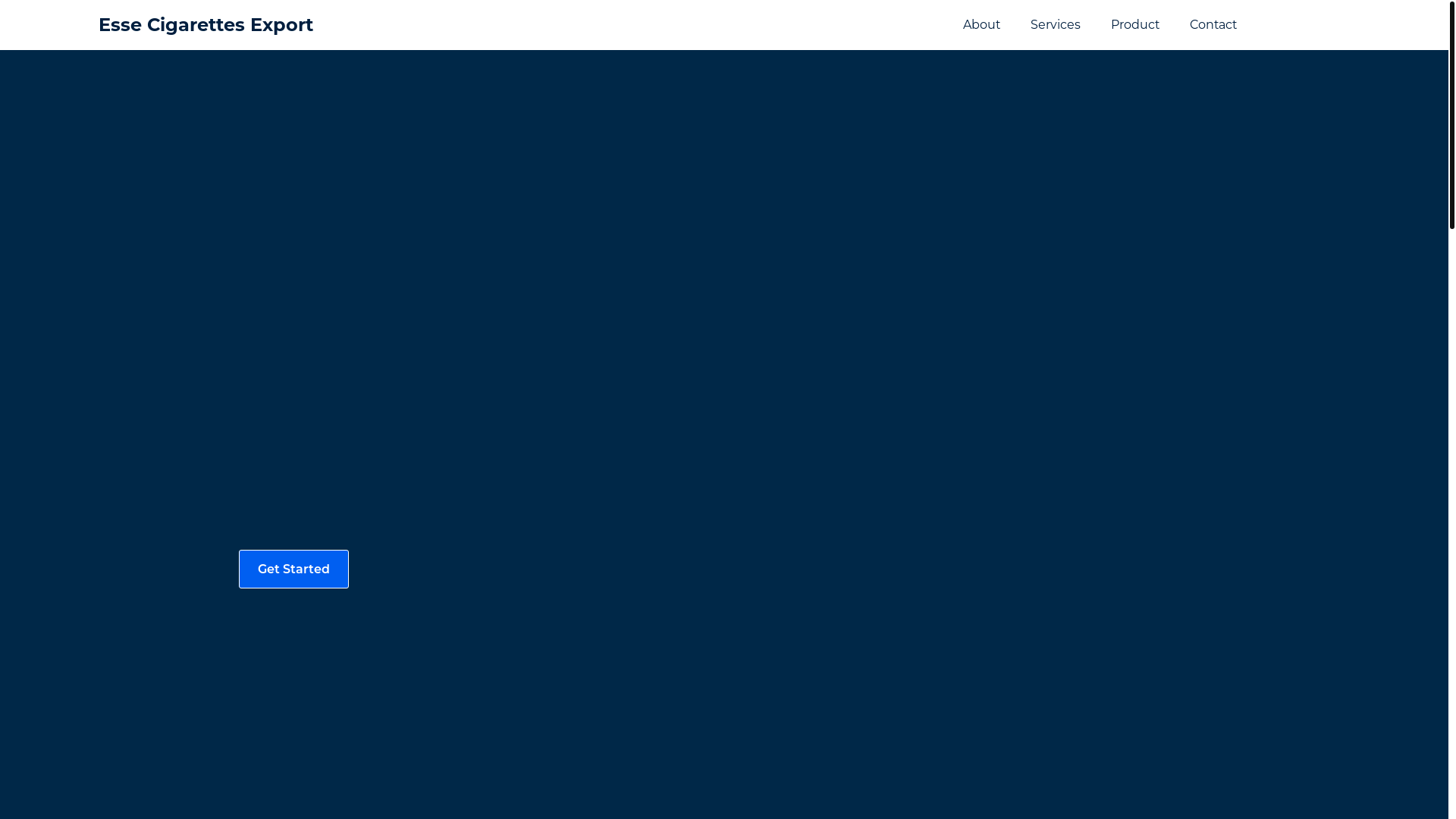1456x819 pixels.
Task: Click the vertical page scrollbar thumb
Action: (1451, 115)
